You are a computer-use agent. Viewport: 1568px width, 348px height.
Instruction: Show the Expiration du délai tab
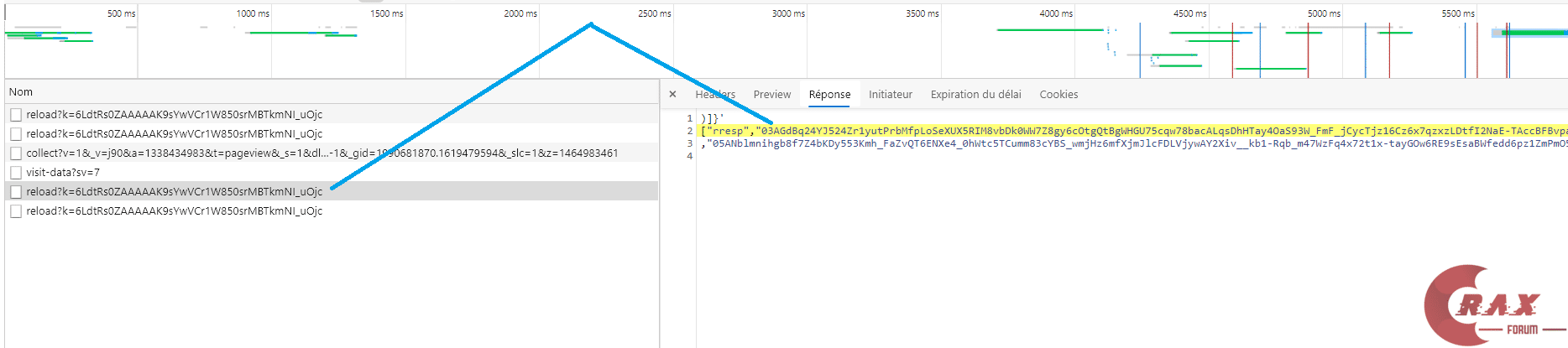point(976,95)
